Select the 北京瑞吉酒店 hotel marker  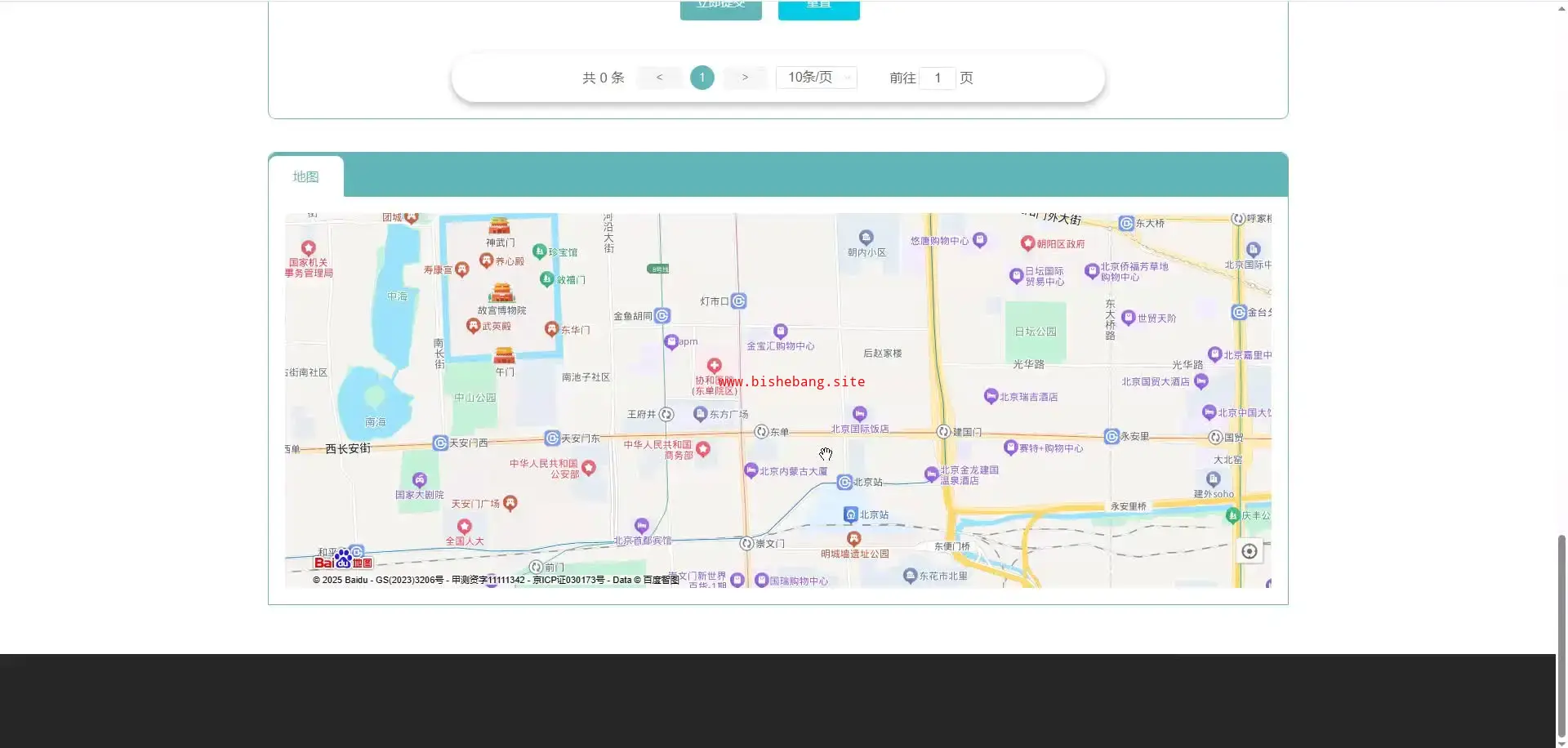click(x=991, y=396)
